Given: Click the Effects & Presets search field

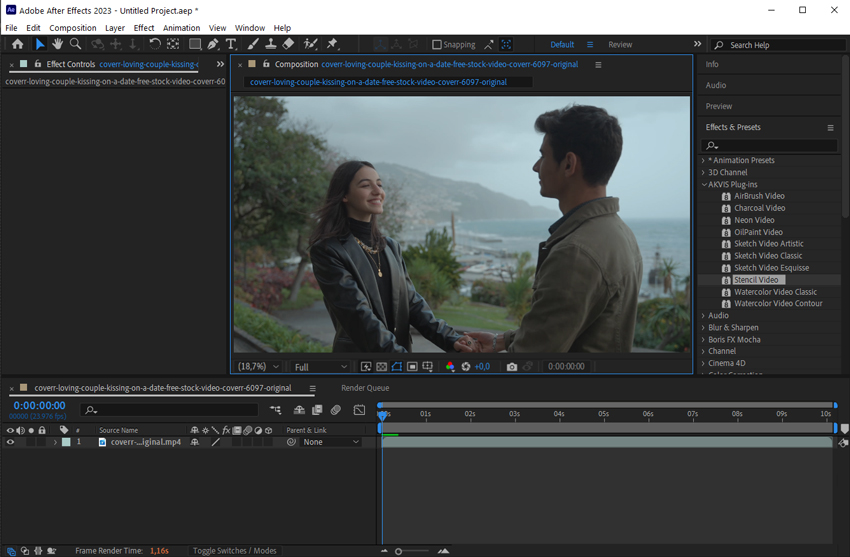Looking at the screenshot, I should 769,145.
